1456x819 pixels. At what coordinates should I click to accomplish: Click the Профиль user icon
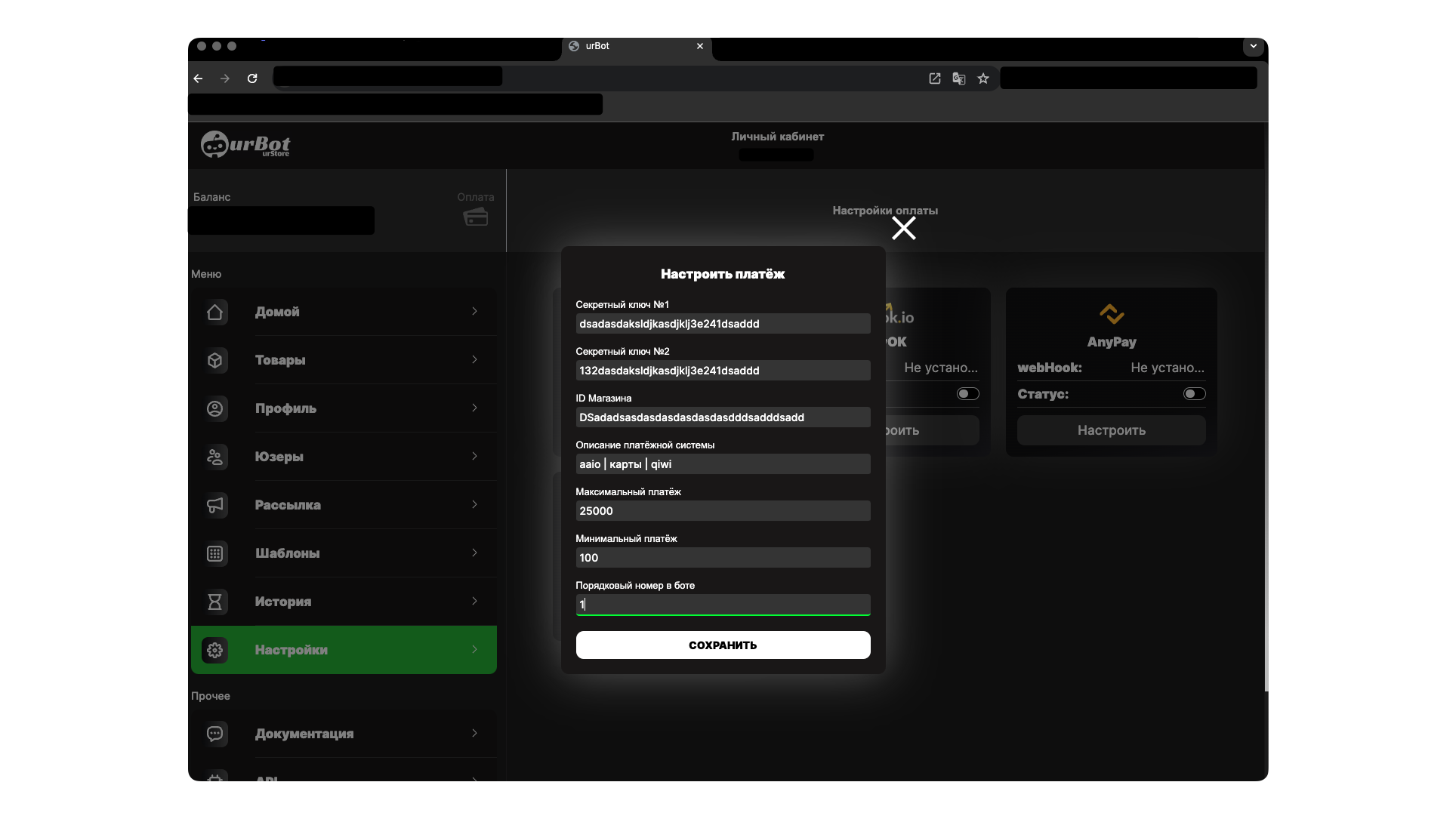coord(215,408)
